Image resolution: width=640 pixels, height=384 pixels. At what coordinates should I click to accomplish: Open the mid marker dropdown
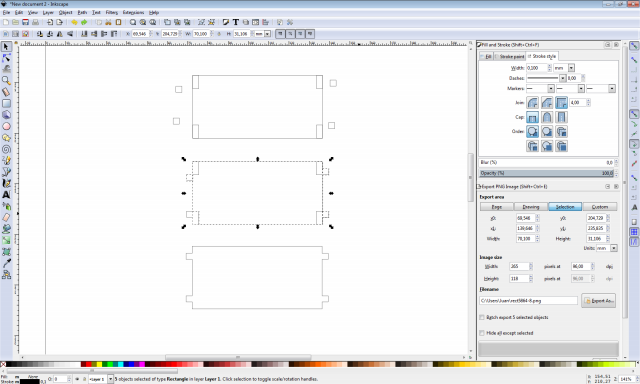pos(581,89)
